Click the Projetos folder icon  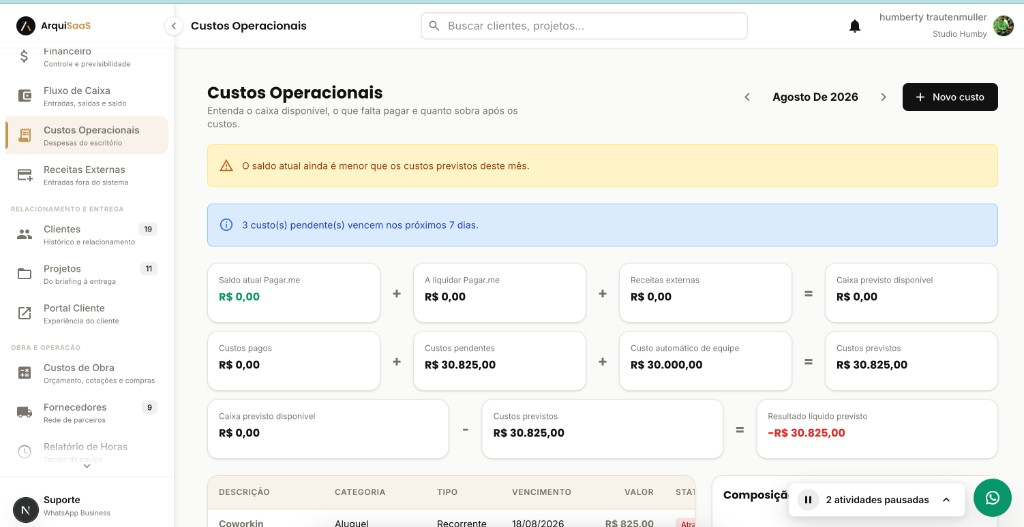[x=24, y=274]
